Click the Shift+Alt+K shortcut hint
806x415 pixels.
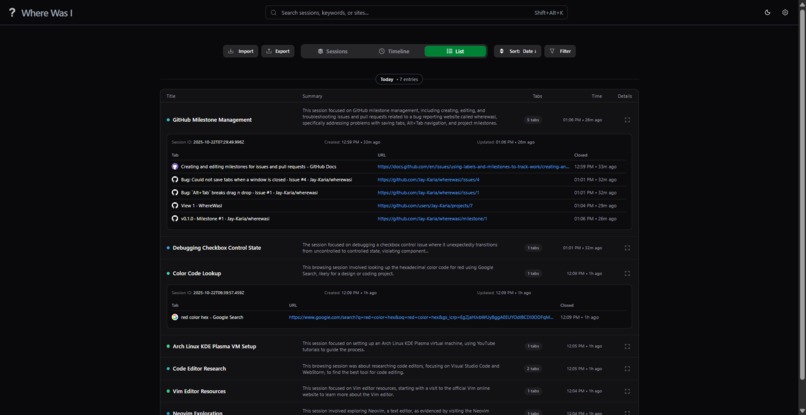click(x=548, y=13)
